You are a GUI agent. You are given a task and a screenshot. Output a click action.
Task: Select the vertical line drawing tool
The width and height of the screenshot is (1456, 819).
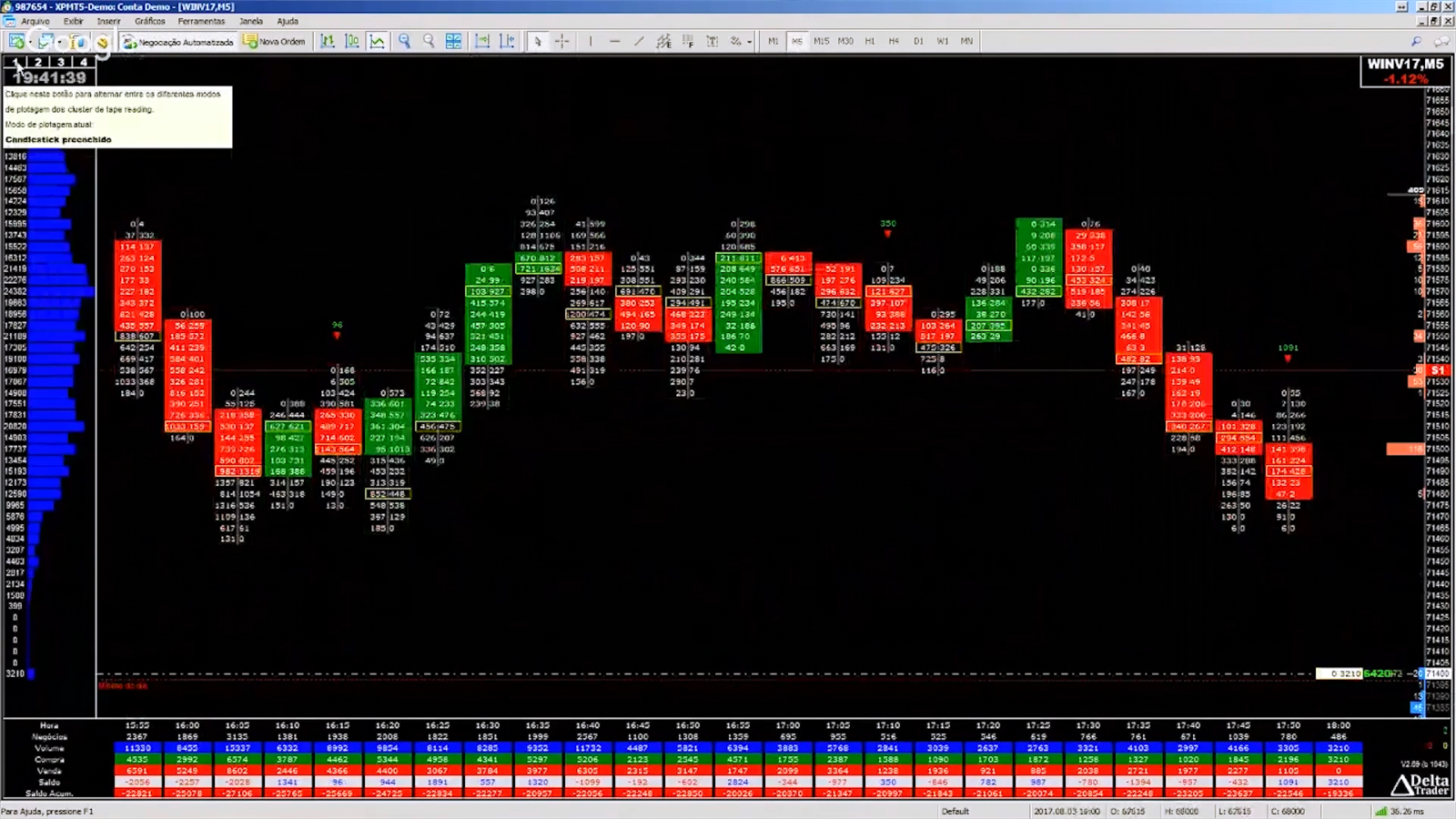point(590,42)
